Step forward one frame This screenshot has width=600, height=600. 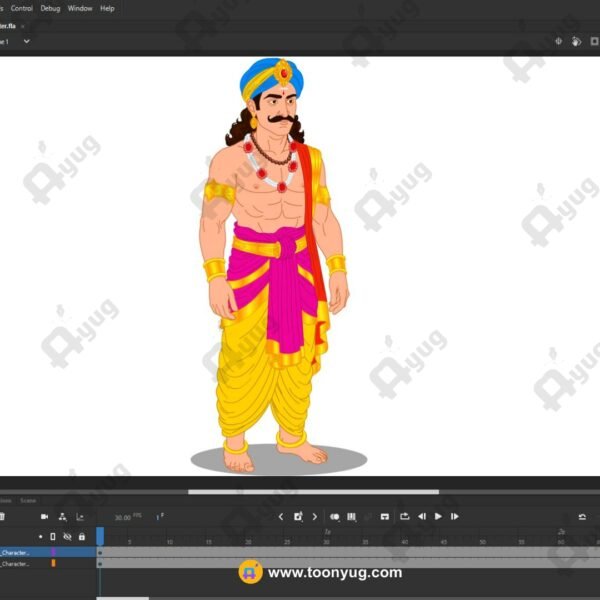click(454, 516)
